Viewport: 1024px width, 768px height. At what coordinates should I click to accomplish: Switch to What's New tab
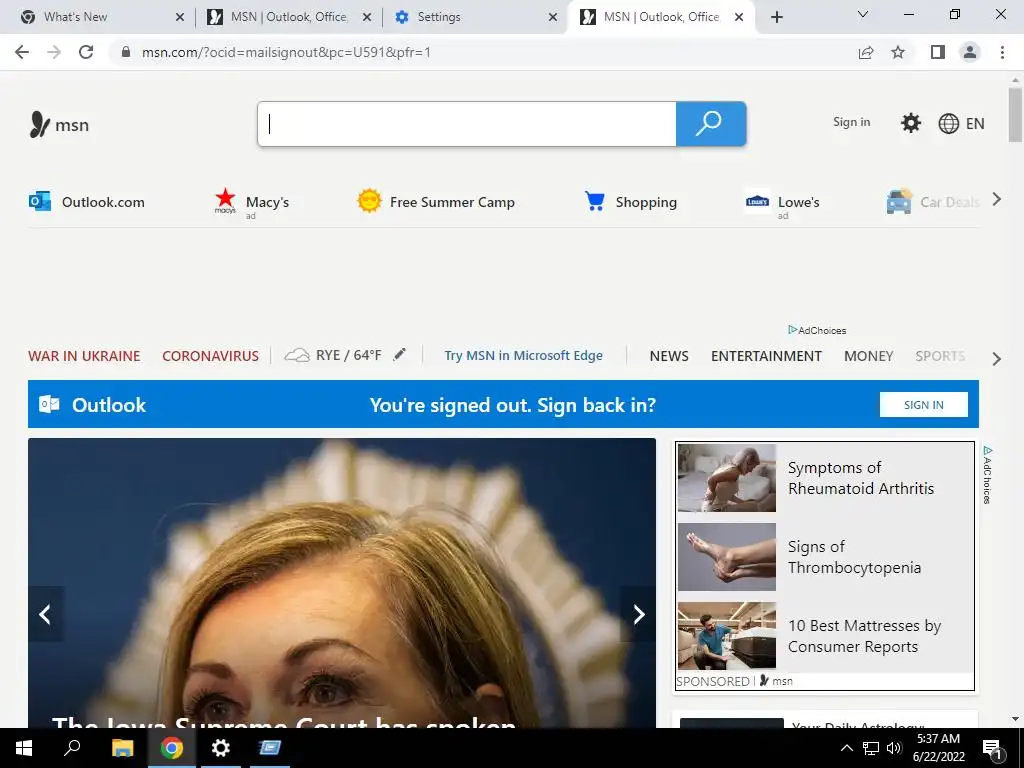[97, 17]
